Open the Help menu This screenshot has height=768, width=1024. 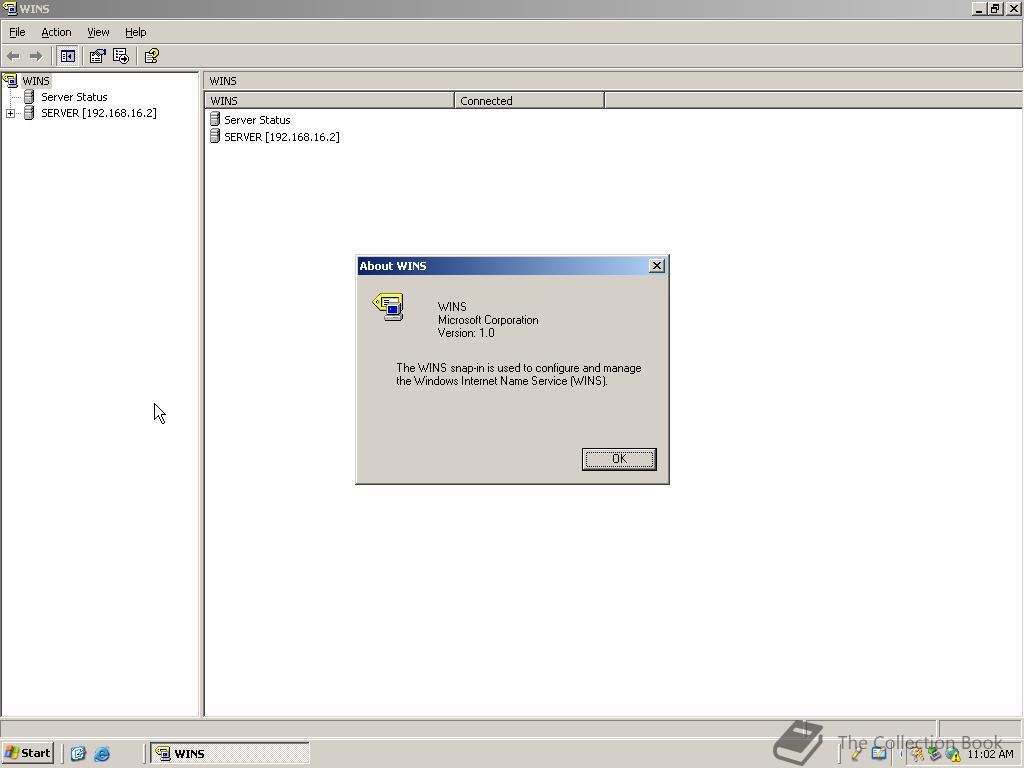(x=136, y=32)
